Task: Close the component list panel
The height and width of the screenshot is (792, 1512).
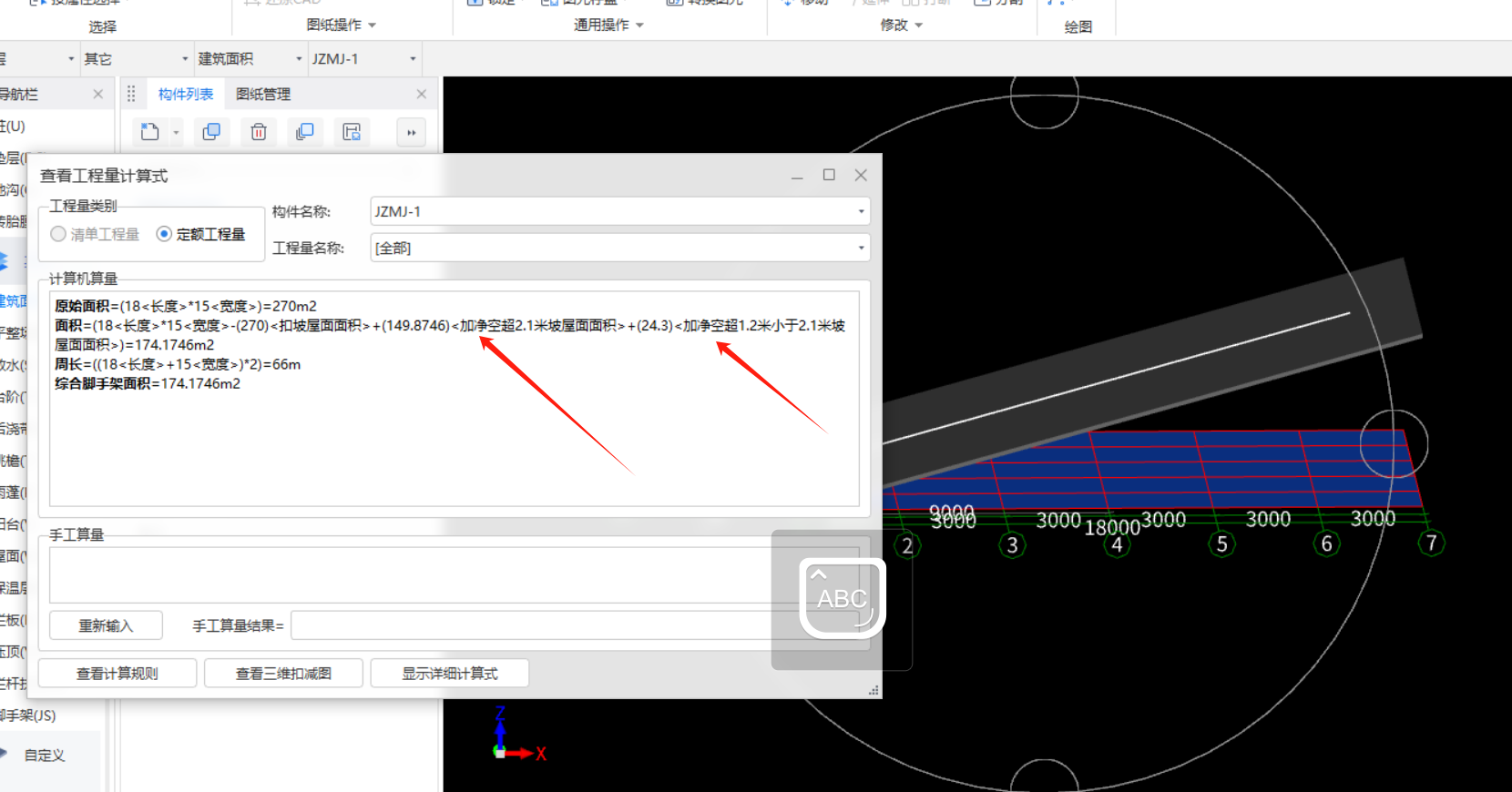Action: coord(422,94)
